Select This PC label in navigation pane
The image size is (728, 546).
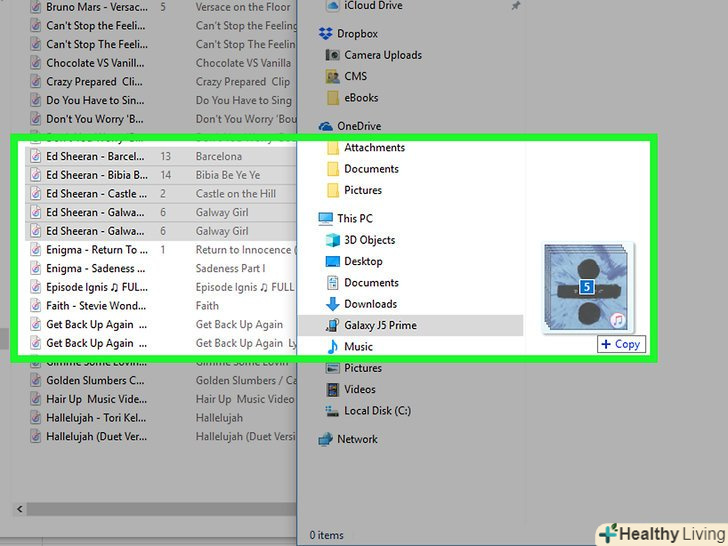(x=355, y=219)
